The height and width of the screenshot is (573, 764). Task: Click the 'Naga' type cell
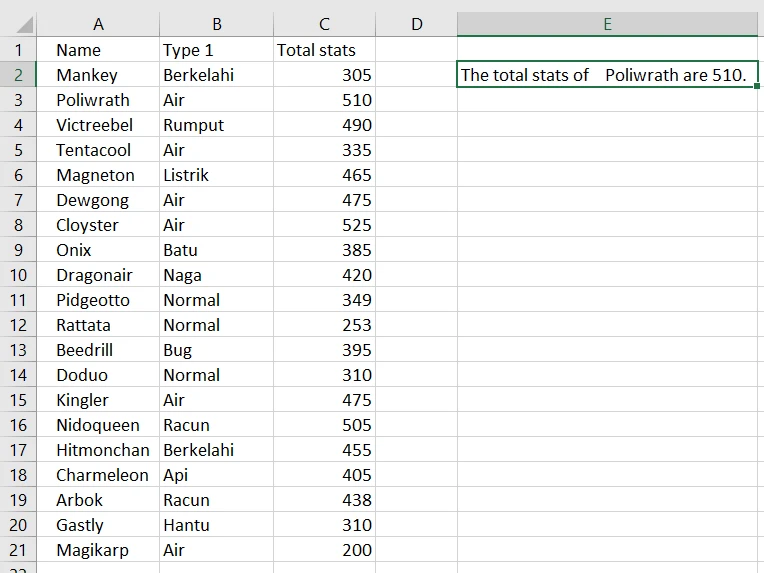point(216,275)
